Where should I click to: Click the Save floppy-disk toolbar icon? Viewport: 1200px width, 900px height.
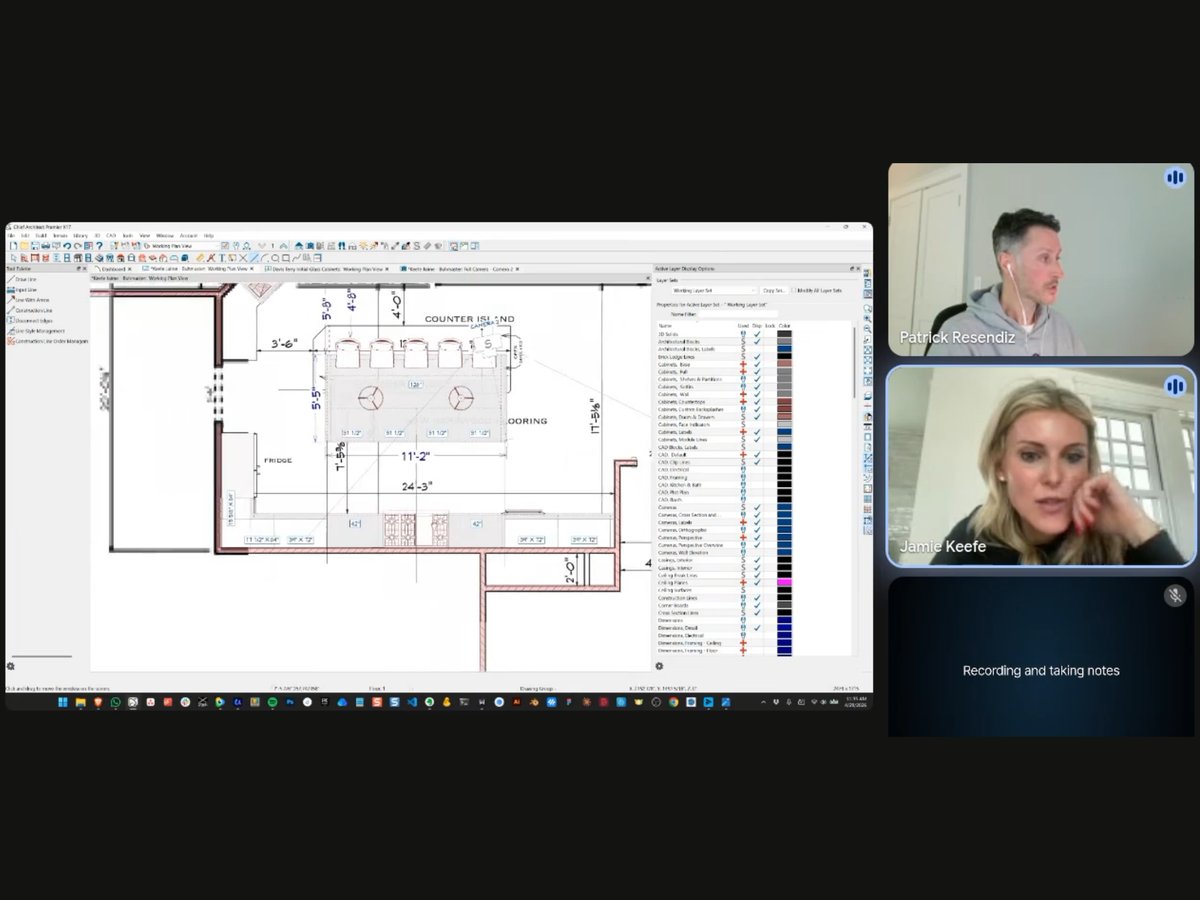[x=35, y=246]
